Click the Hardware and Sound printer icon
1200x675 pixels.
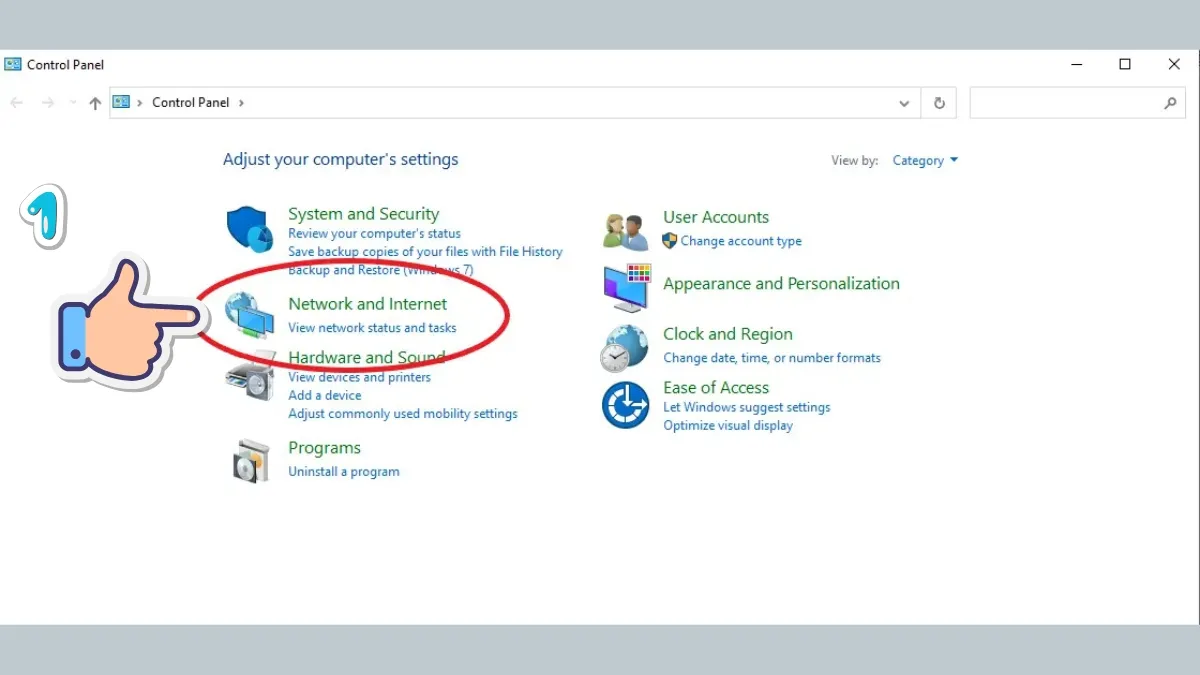tap(249, 377)
